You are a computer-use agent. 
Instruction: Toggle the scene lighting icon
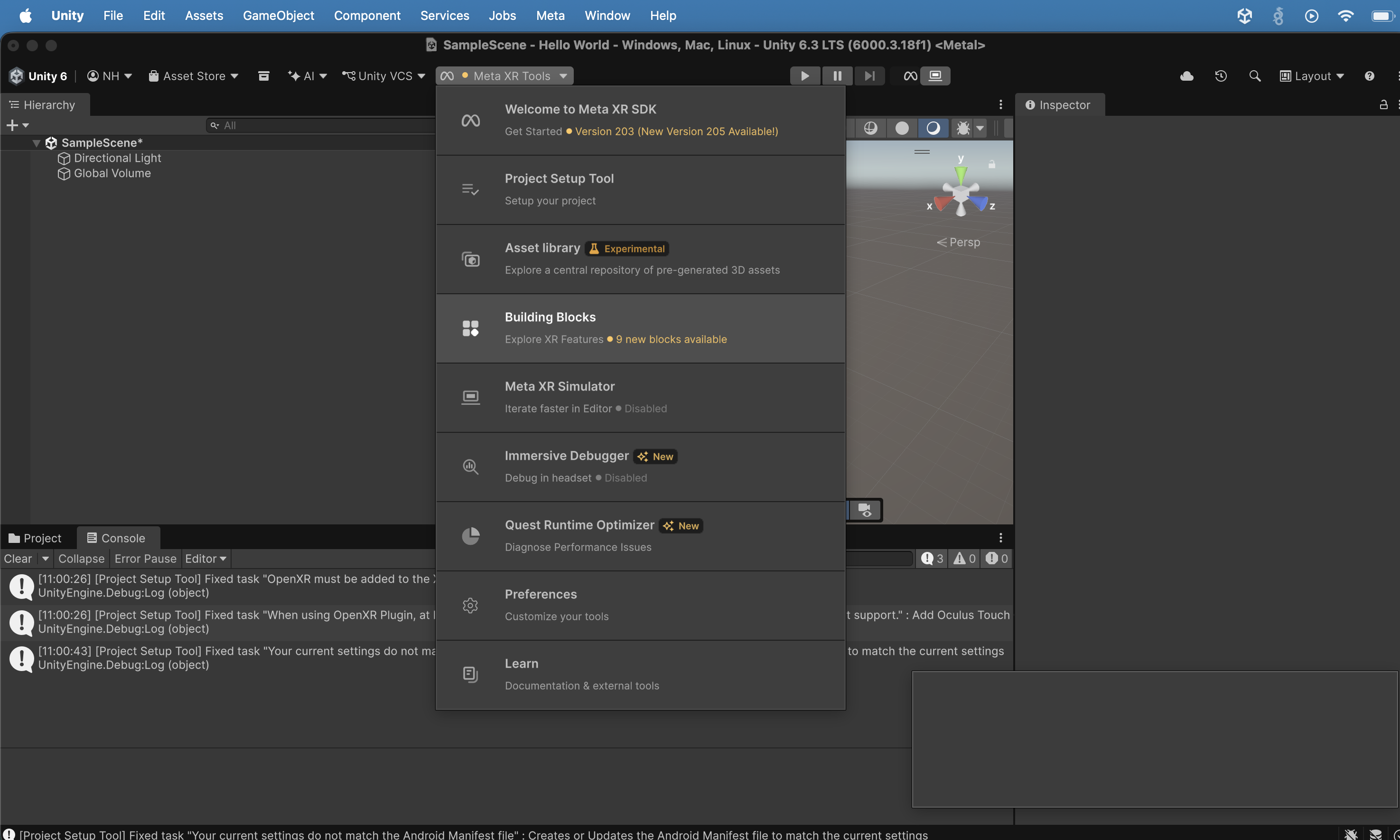tap(933, 129)
